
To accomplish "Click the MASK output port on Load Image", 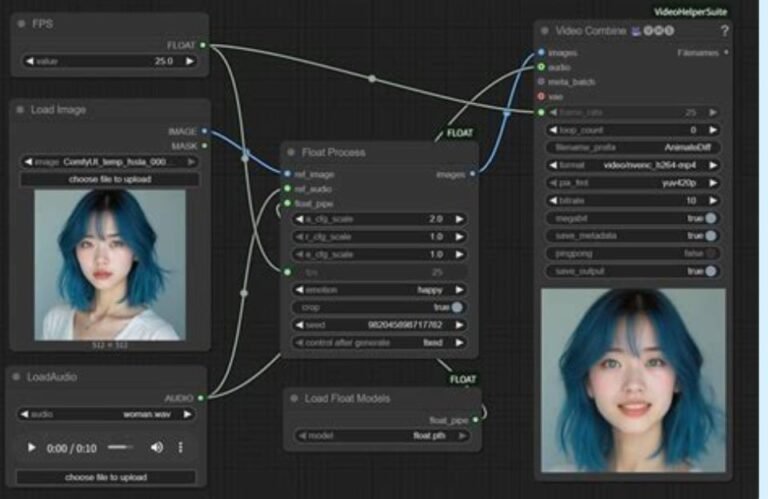I will click(204, 145).
